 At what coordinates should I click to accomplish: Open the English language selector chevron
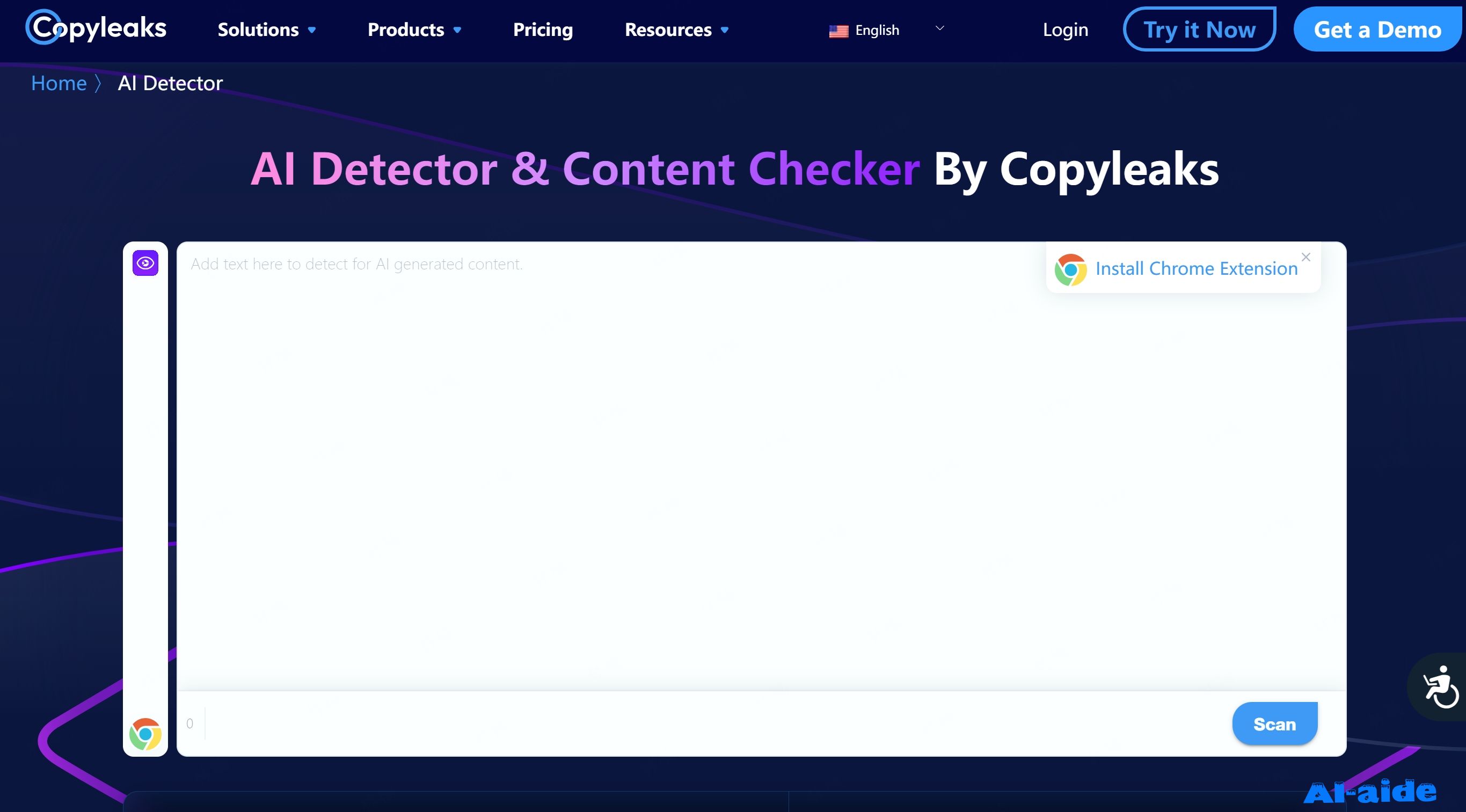click(939, 28)
